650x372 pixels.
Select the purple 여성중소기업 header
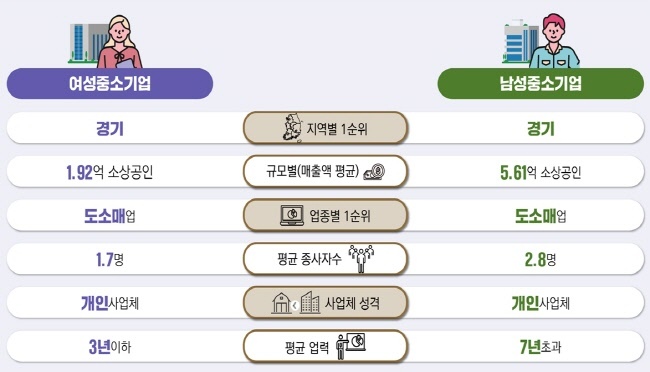110,83
